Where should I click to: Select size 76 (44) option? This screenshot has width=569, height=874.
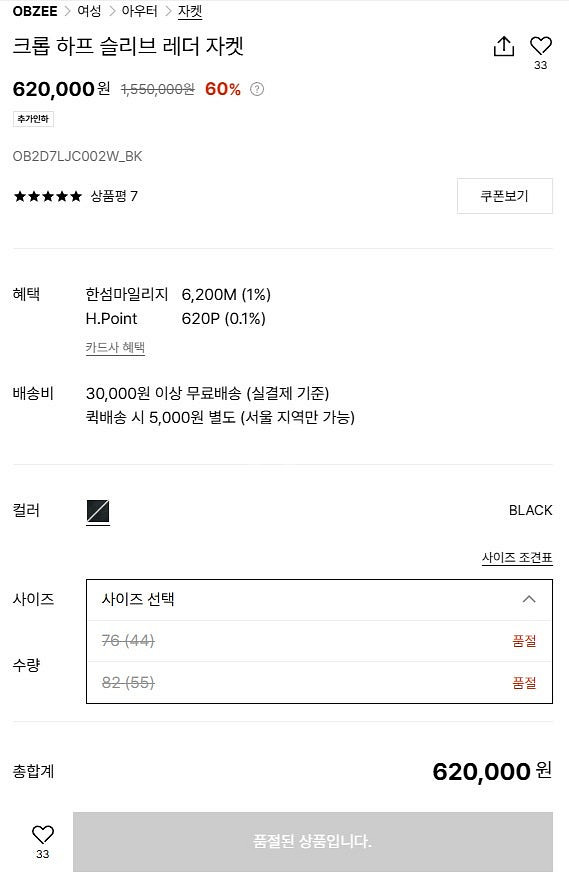click(x=319, y=641)
